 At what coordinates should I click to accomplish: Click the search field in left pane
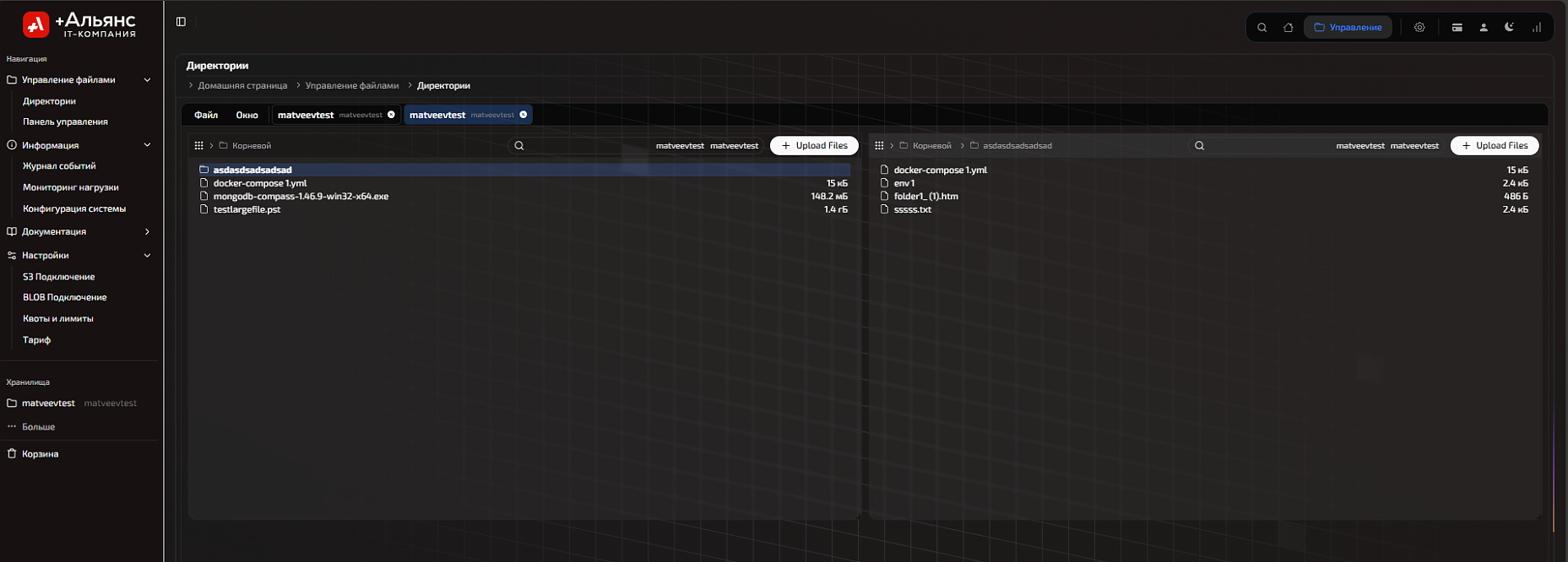coord(583,146)
